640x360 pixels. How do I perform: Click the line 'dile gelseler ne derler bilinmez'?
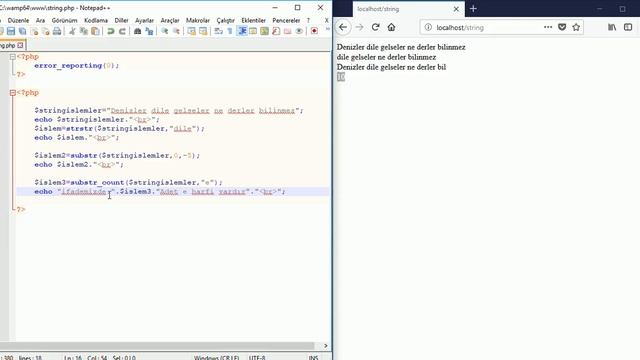pyautogui.click(x=386, y=57)
